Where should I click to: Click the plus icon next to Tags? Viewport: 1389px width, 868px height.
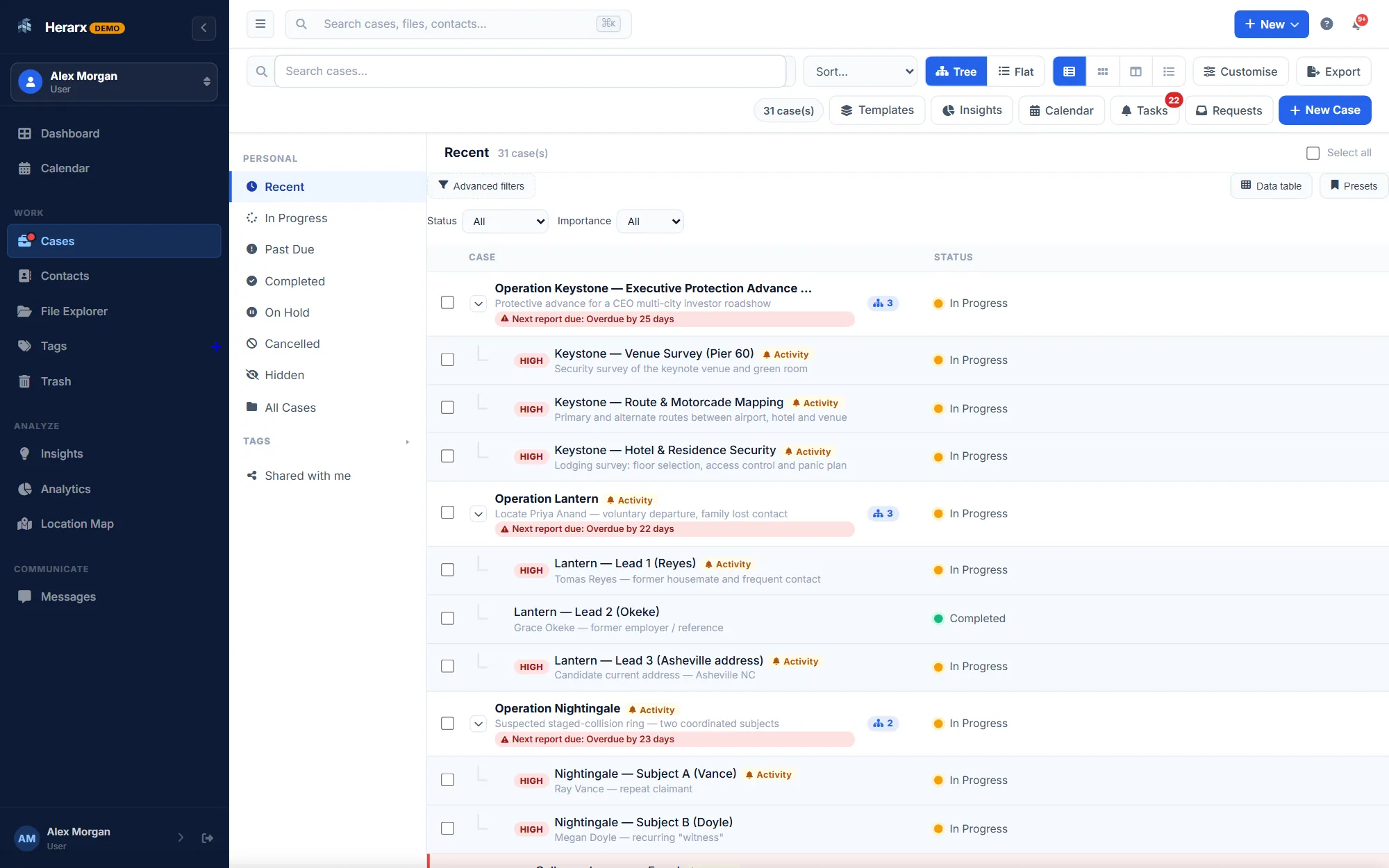(216, 347)
